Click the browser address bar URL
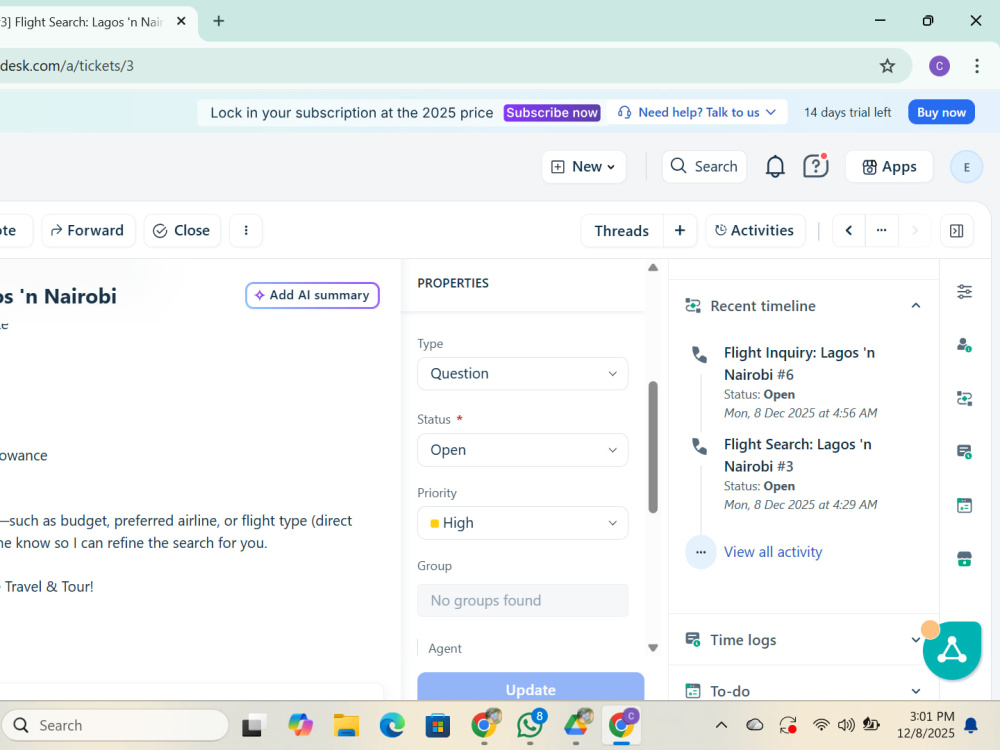The image size is (1000, 750). (67, 66)
